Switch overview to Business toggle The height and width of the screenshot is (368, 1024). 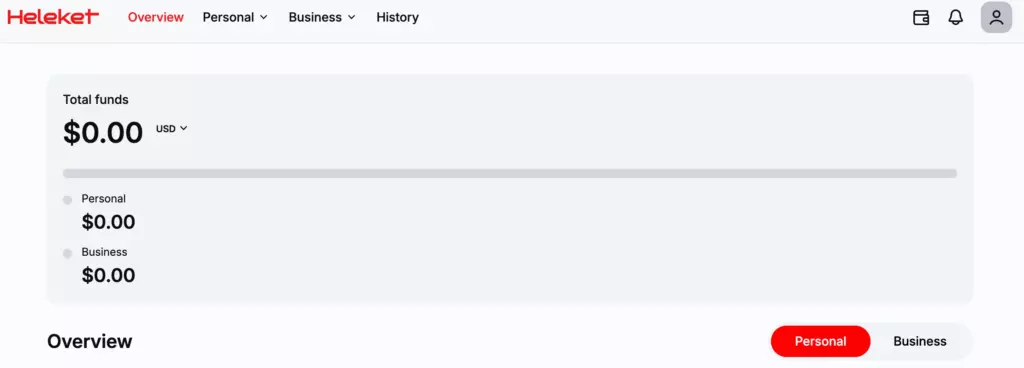(x=920, y=341)
